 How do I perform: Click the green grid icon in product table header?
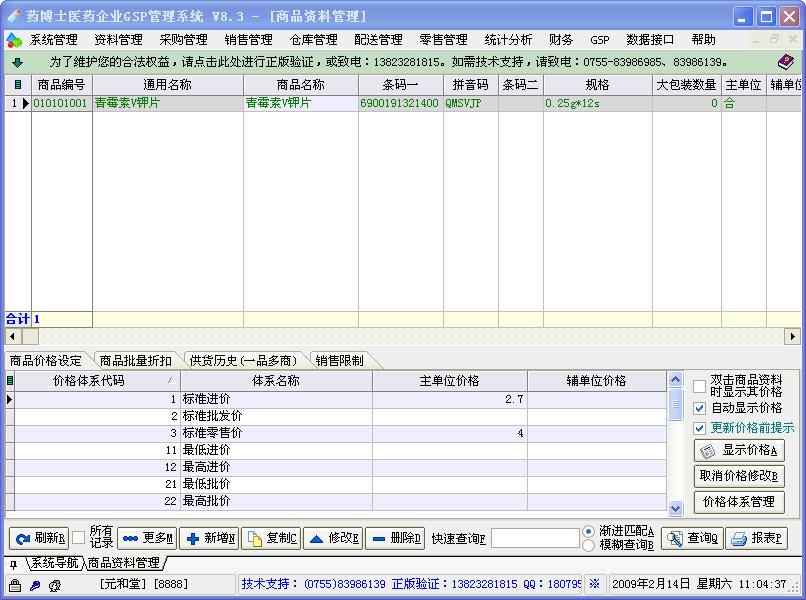18,85
